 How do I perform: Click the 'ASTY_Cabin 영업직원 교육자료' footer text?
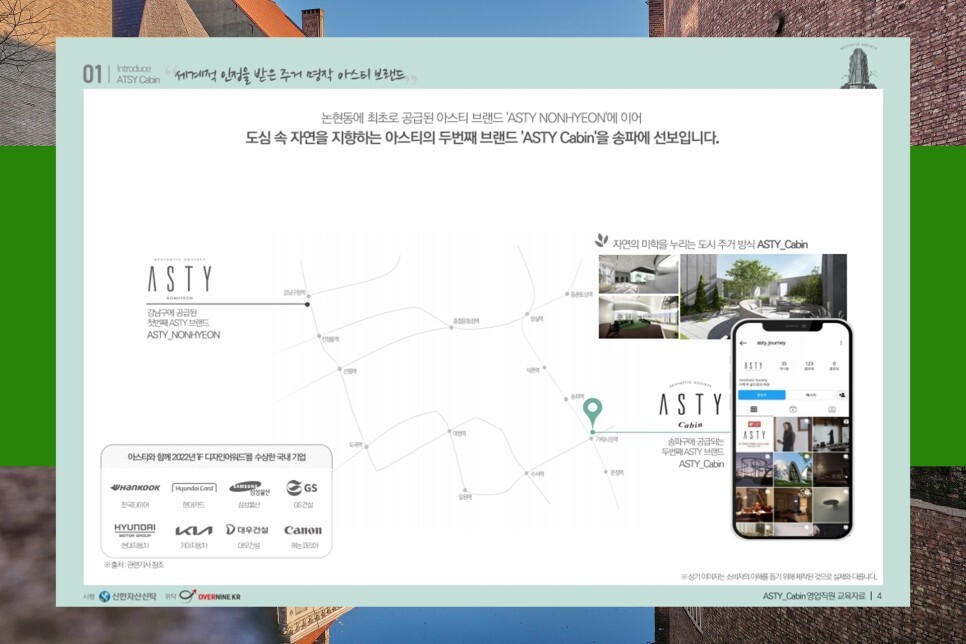pos(814,596)
